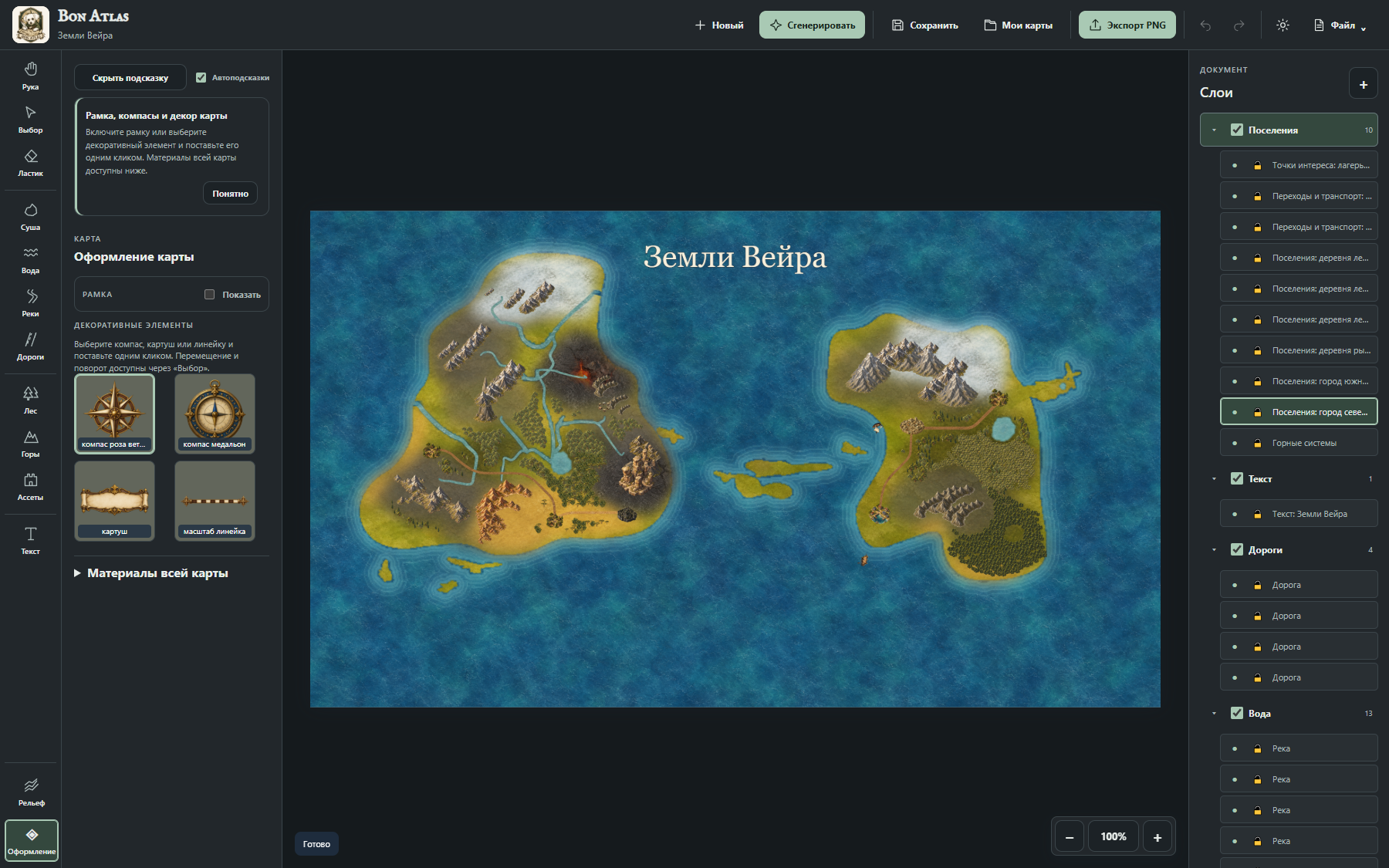1389x868 pixels.
Task: Uncheck the Текст layer group checkbox
Action: coord(1237,478)
